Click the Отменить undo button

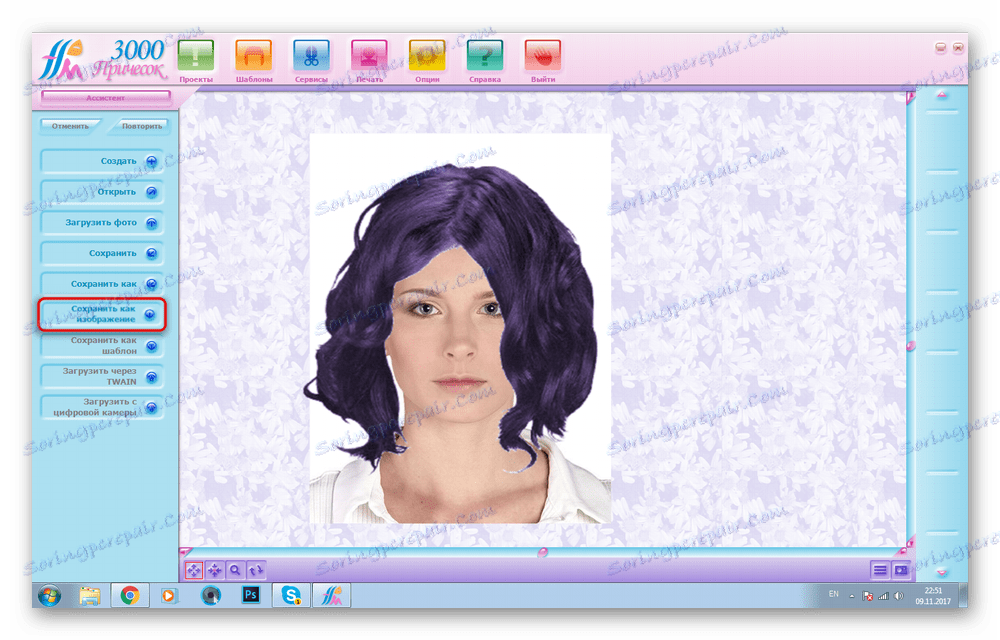point(70,126)
